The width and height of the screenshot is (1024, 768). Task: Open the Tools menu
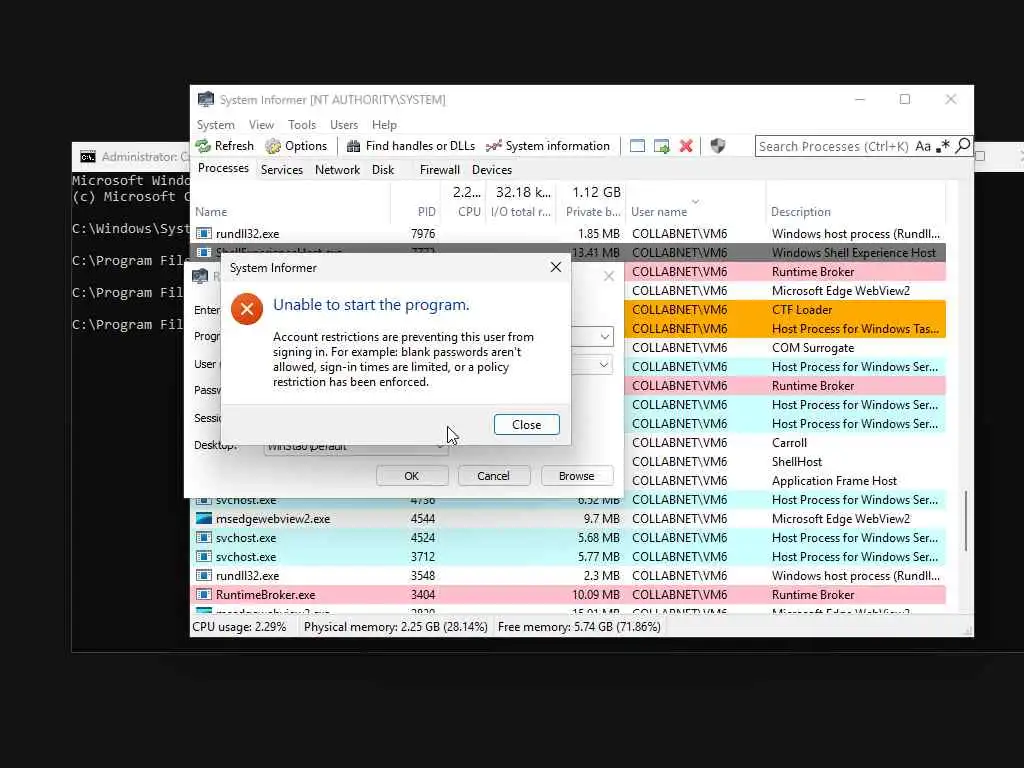pyautogui.click(x=302, y=125)
